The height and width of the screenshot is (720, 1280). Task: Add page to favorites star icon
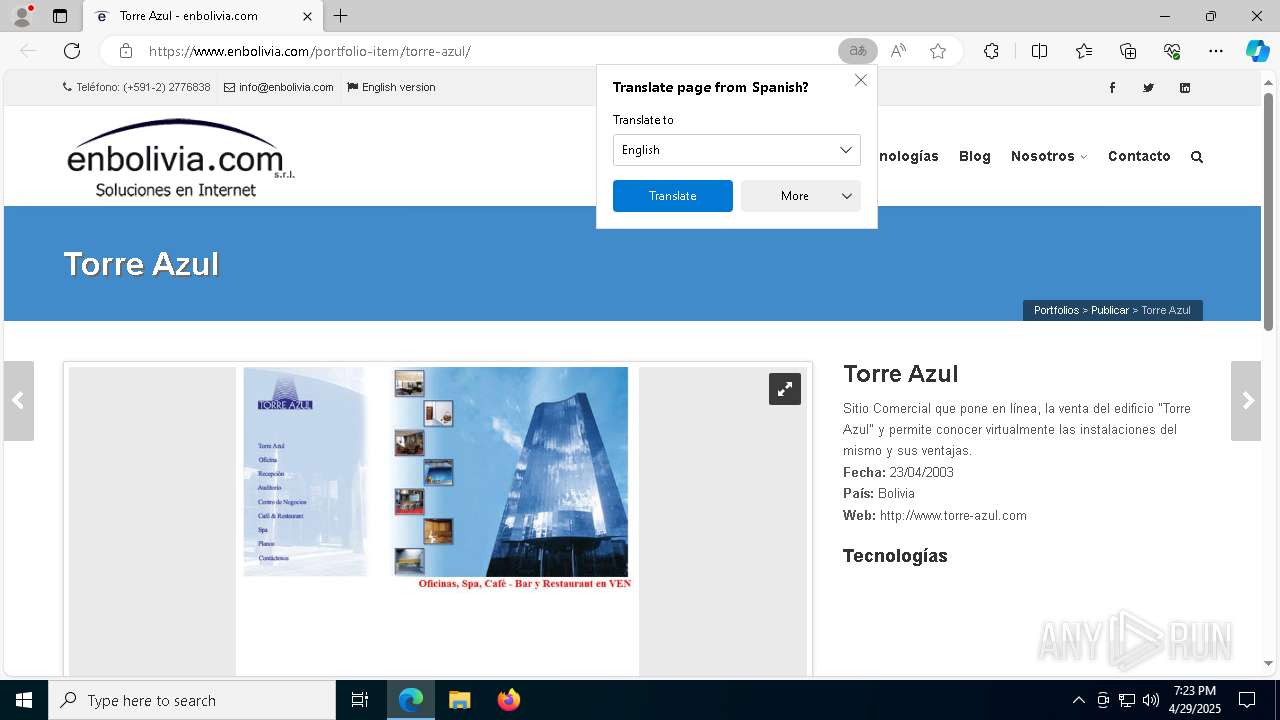pos(938,51)
